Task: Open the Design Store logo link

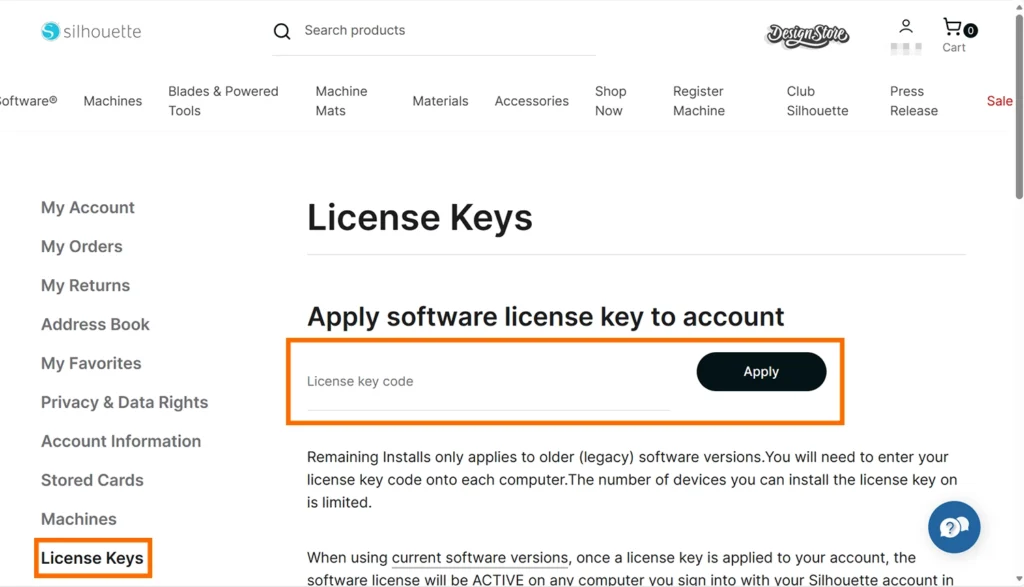Action: pos(807,35)
